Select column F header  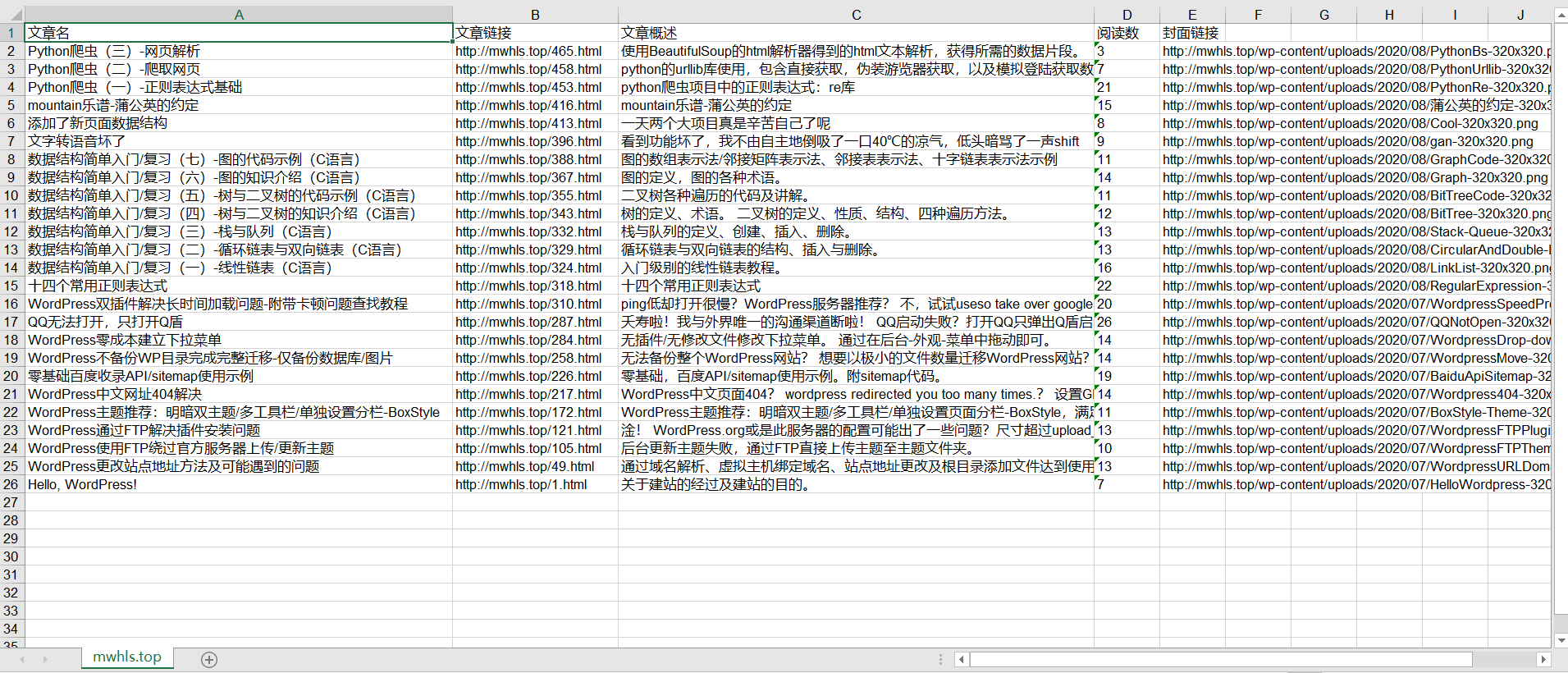click(x=1258, y=14)
